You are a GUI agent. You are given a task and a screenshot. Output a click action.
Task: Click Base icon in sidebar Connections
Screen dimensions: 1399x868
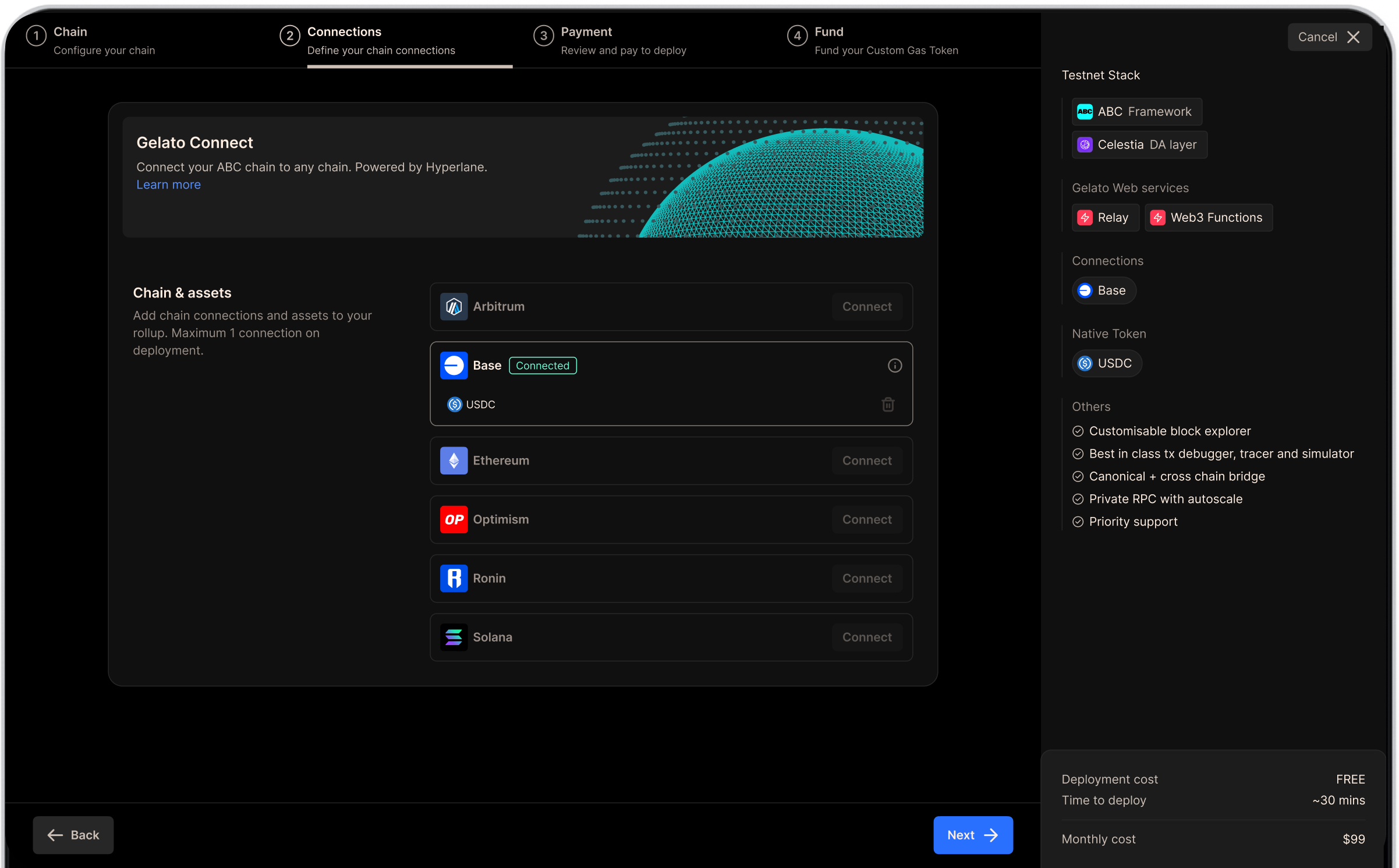(x=1085, y=290)
